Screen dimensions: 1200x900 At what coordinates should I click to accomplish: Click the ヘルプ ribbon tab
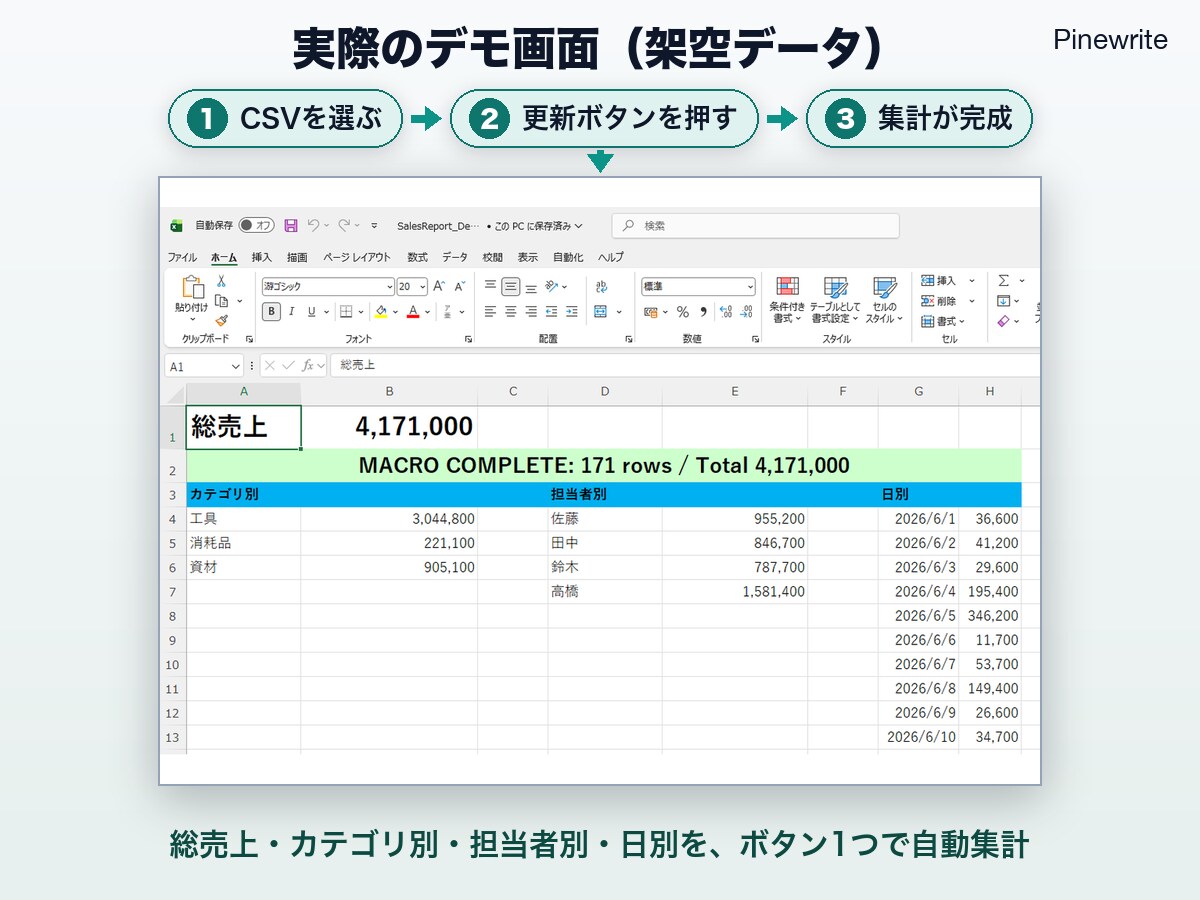[611, 258]
